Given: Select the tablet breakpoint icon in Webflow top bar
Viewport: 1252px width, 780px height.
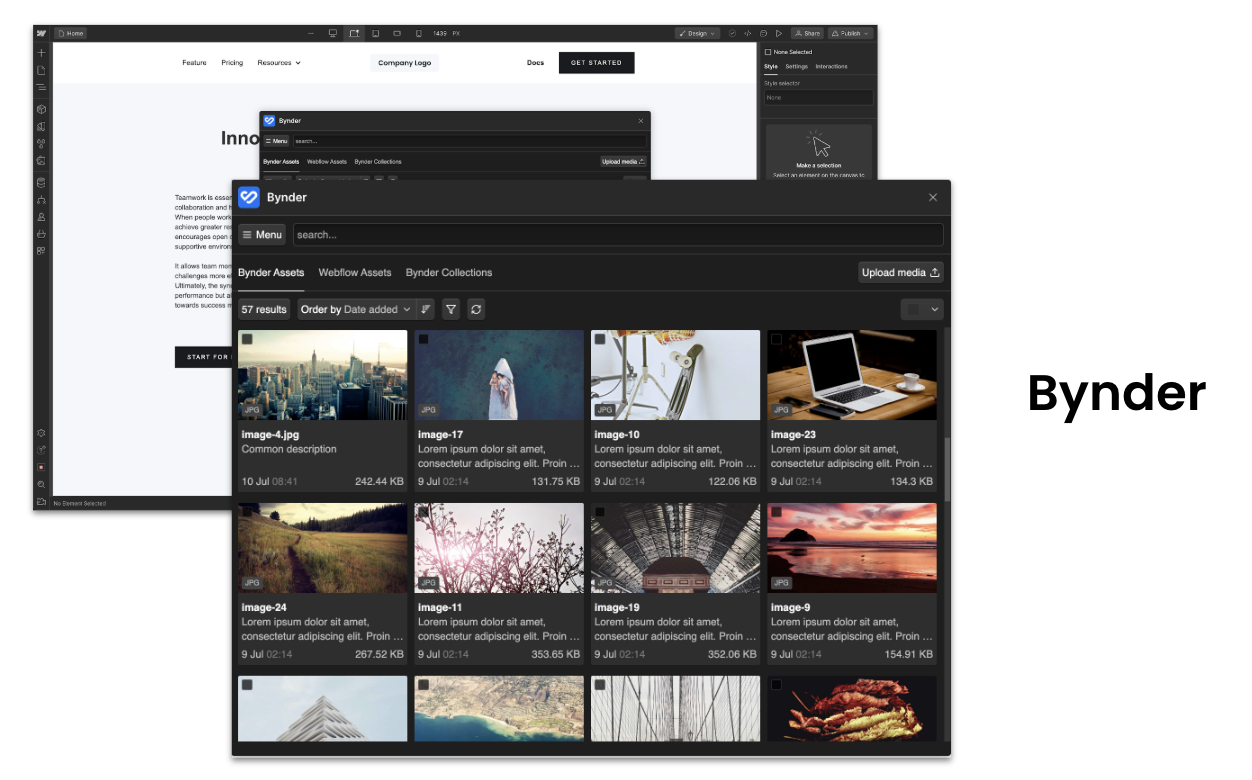Looking at the screenshot, I should tap(375, 33).
